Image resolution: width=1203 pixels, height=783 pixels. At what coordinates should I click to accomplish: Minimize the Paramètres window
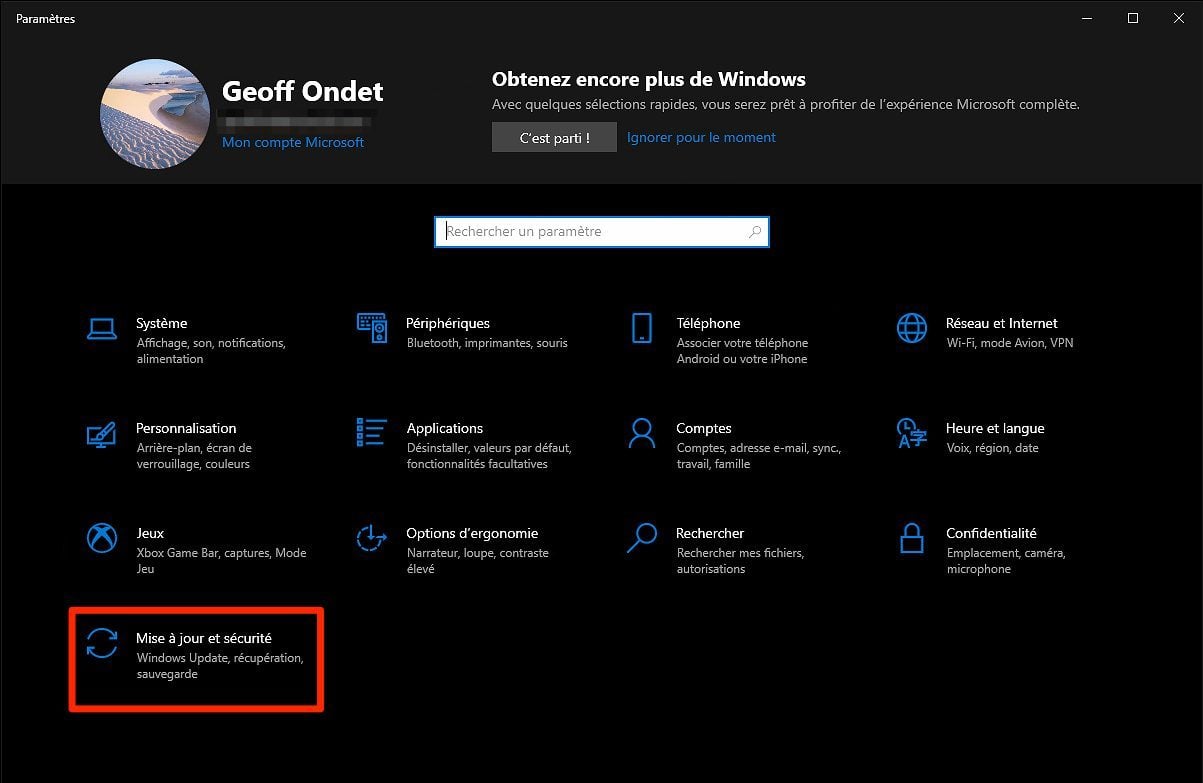pyautogui.click(x=1087, y=17)
